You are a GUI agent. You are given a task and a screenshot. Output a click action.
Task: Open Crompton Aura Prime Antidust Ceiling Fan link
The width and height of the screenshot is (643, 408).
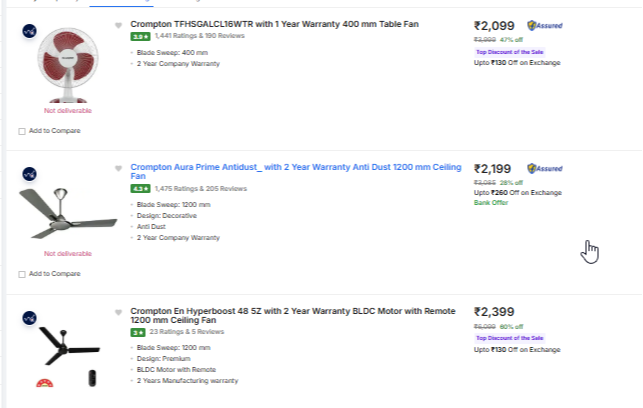[x=296, y=171]
